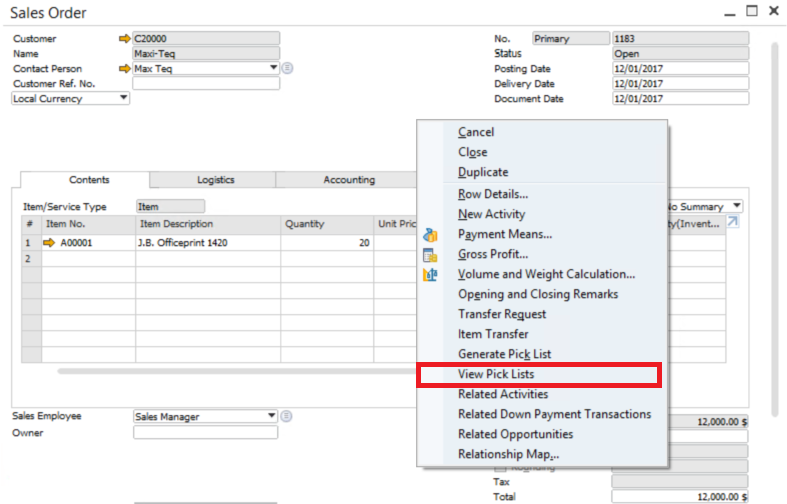The image size is (787, 504).
Task: Click the Gross Profit icon in menu
Action: click(x=430, y=255)
